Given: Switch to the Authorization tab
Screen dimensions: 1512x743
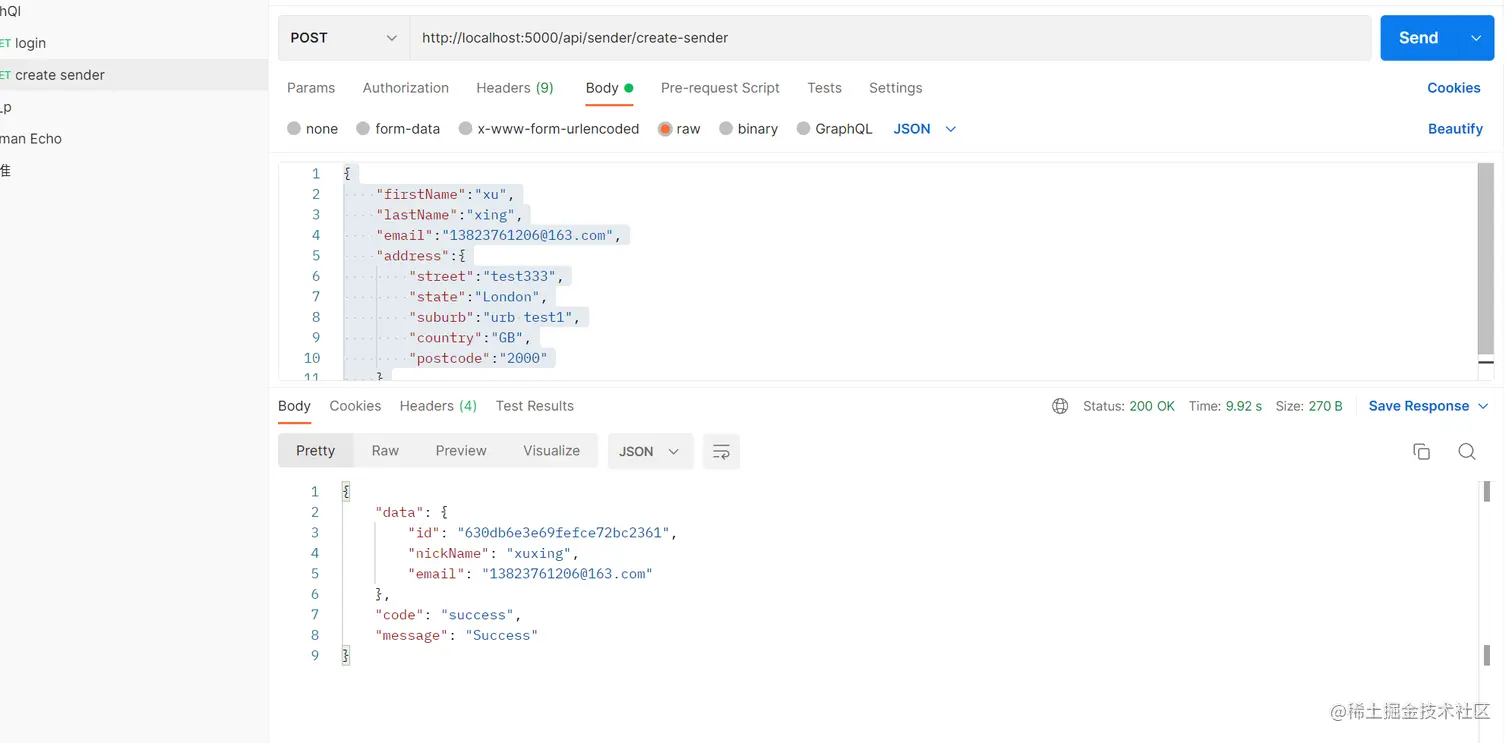Looking at the screenshot, I should [406, 88].
